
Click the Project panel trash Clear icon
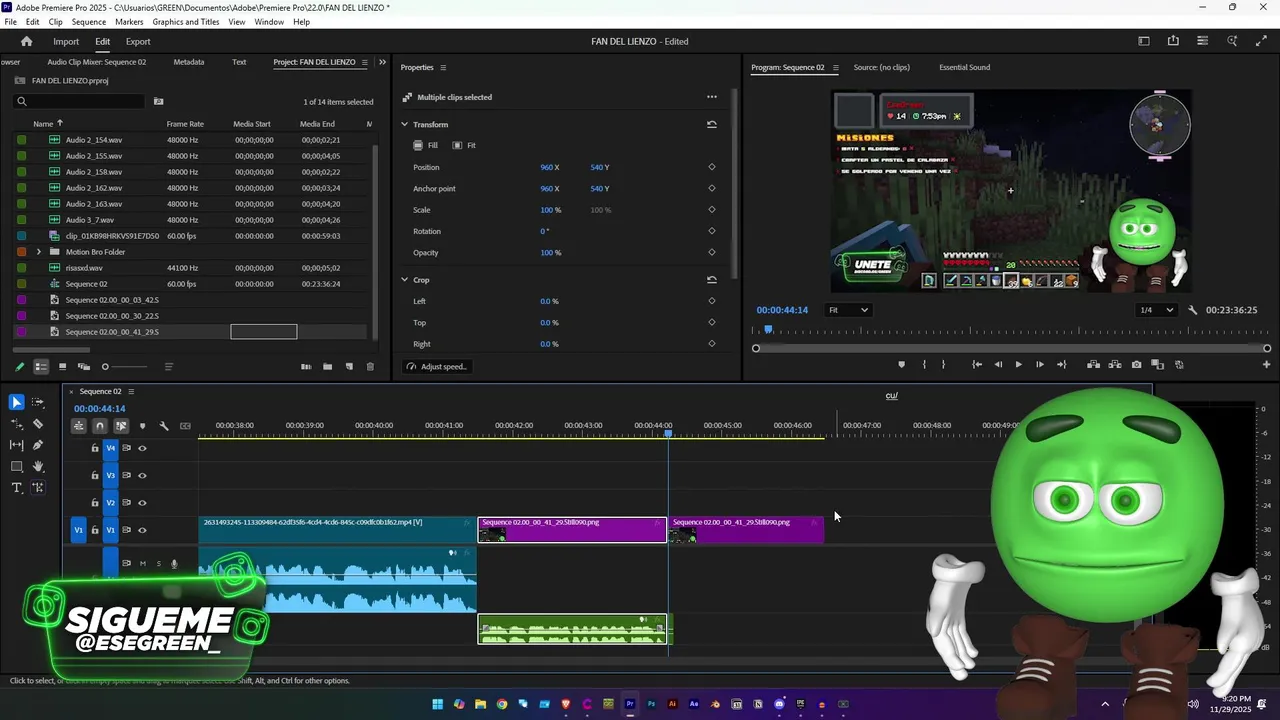pos(370,367)
